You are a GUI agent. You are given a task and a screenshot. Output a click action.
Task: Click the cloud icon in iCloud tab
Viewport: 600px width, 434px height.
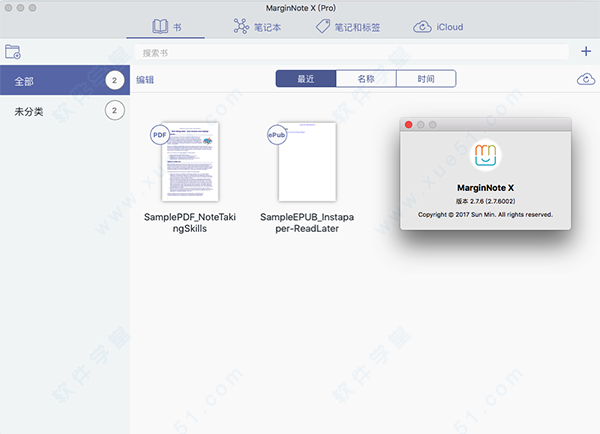(x=422, y=27)
